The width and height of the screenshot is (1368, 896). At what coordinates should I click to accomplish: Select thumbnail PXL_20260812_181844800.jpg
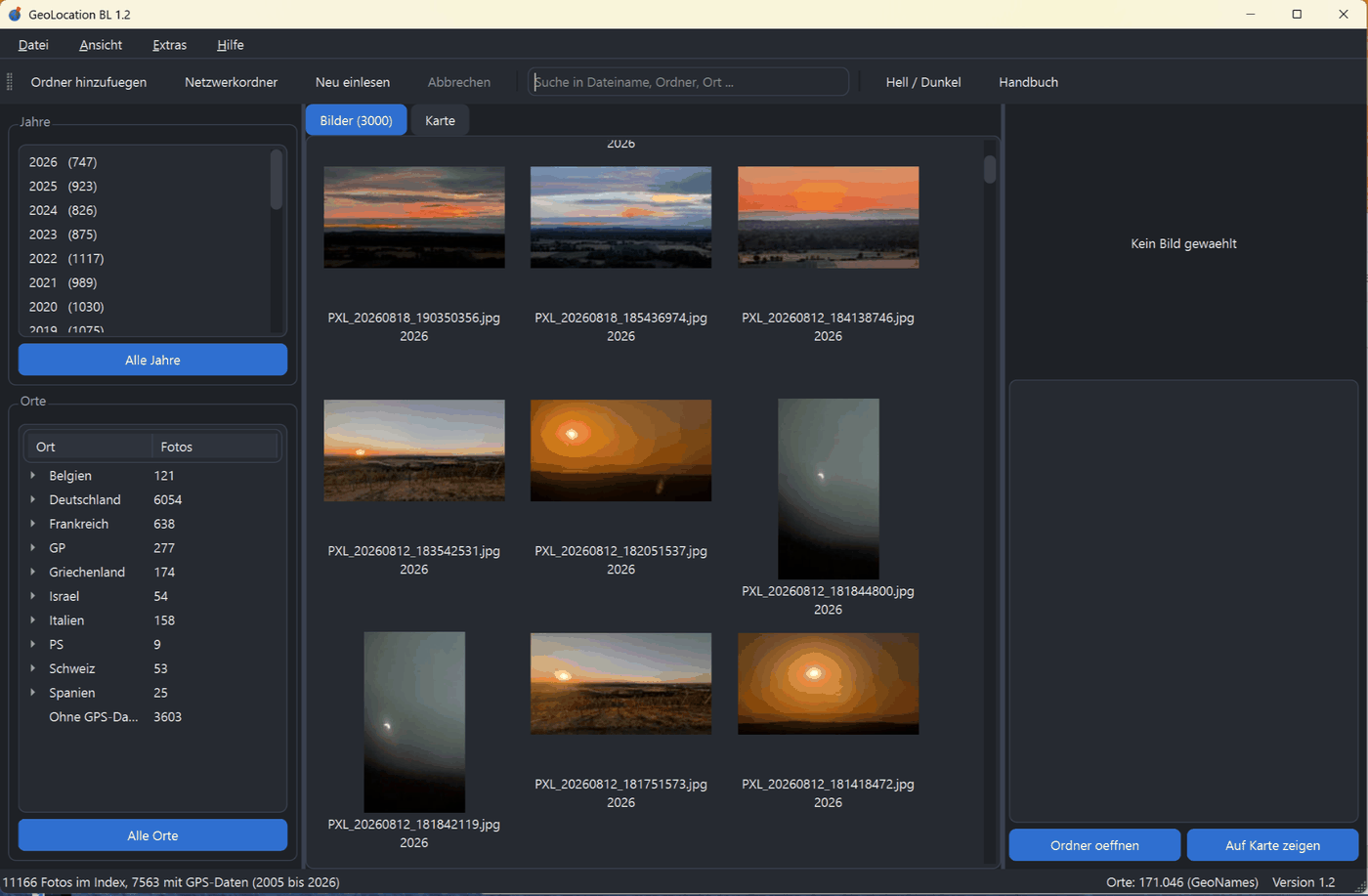coord(828,489)
